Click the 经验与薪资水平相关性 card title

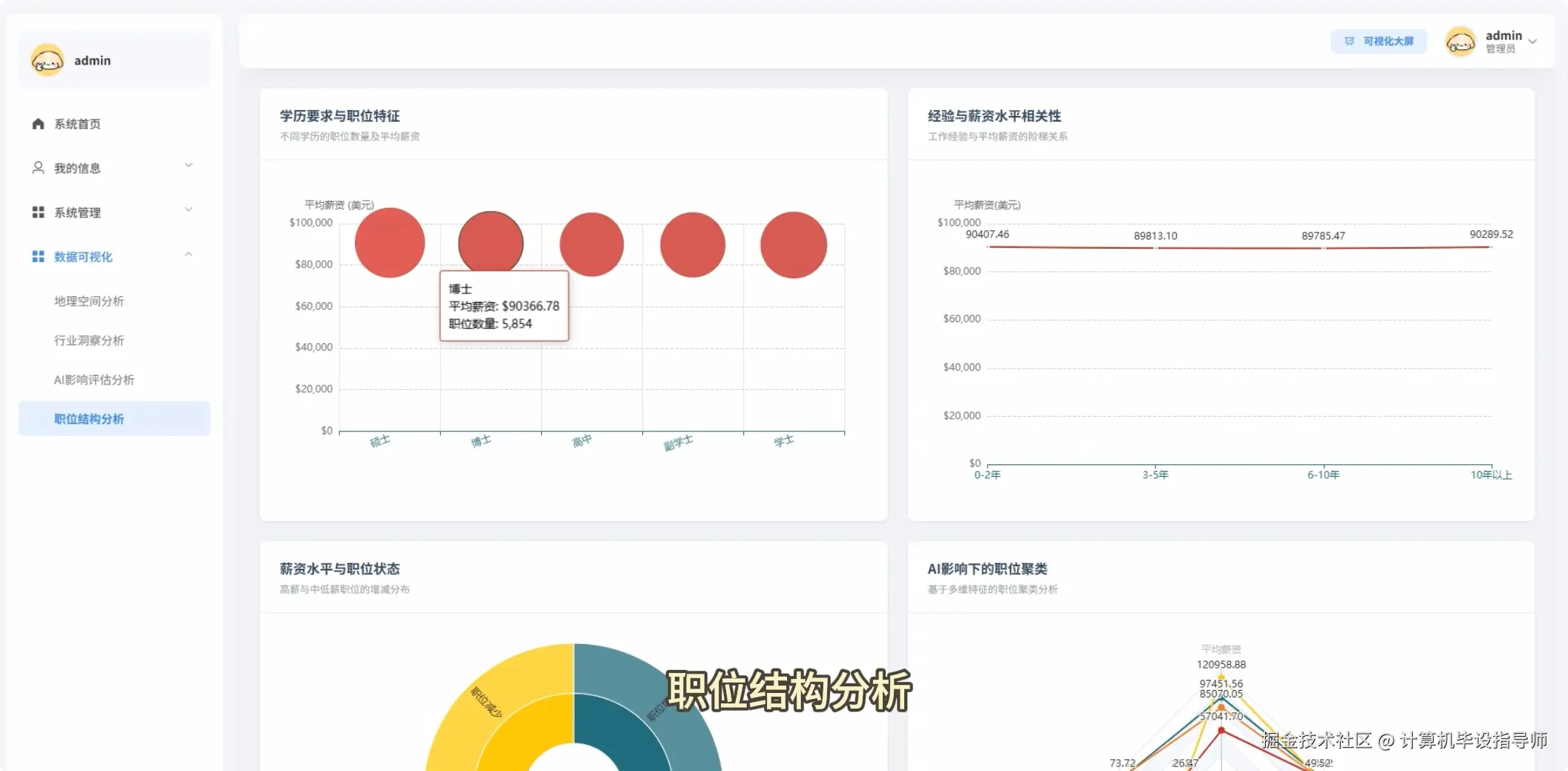994,116
